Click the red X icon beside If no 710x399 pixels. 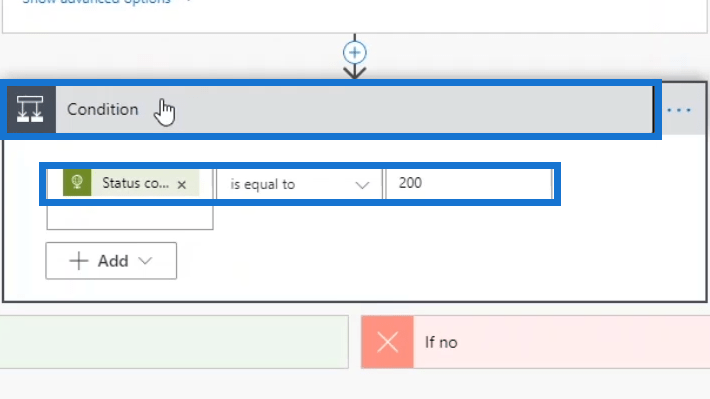pos(388,342)
